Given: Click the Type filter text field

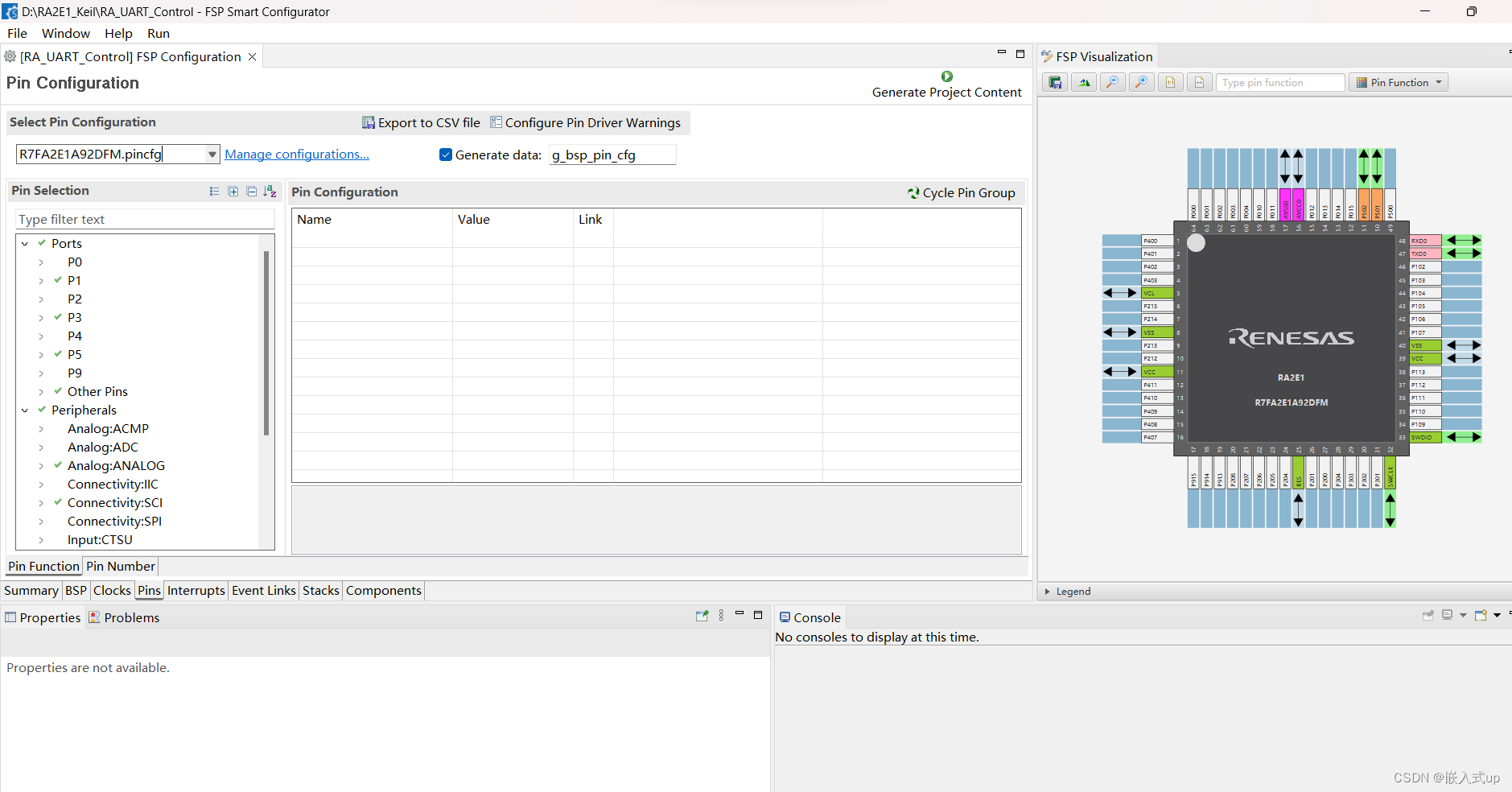Looking at the screenshot, I should 145,220.
